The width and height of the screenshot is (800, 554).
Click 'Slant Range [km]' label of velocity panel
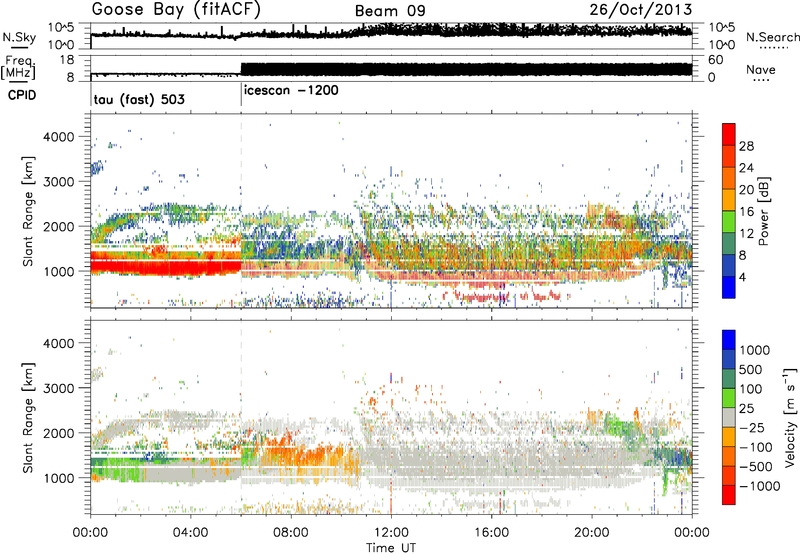tap(28, 417)
